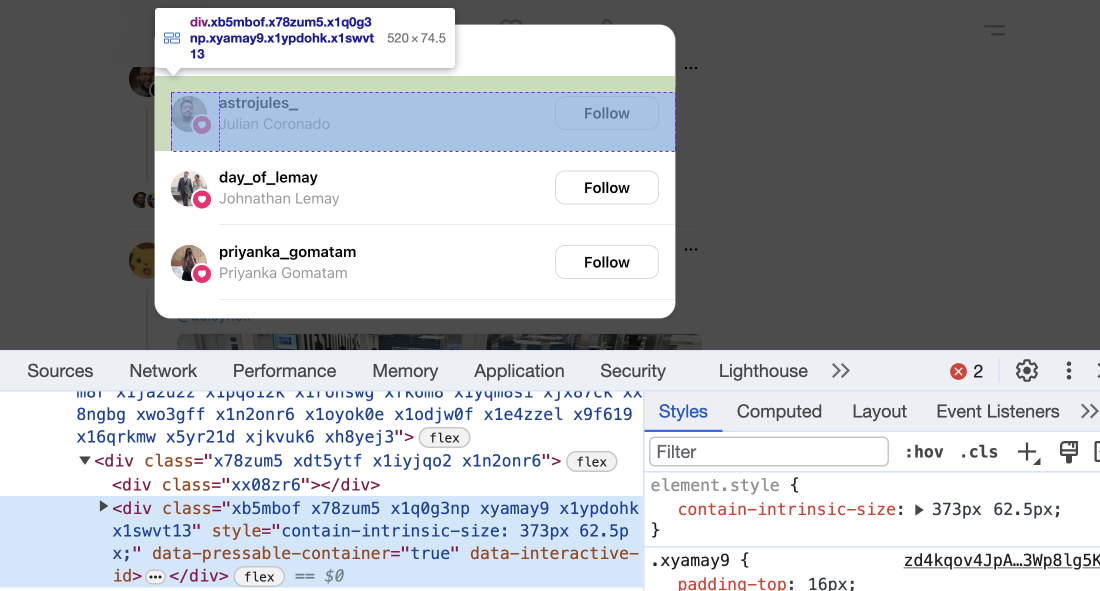Show more DevTools panels after Lighthouse
This screenshot has width=1100, height=591.
[x=840, y=371]
